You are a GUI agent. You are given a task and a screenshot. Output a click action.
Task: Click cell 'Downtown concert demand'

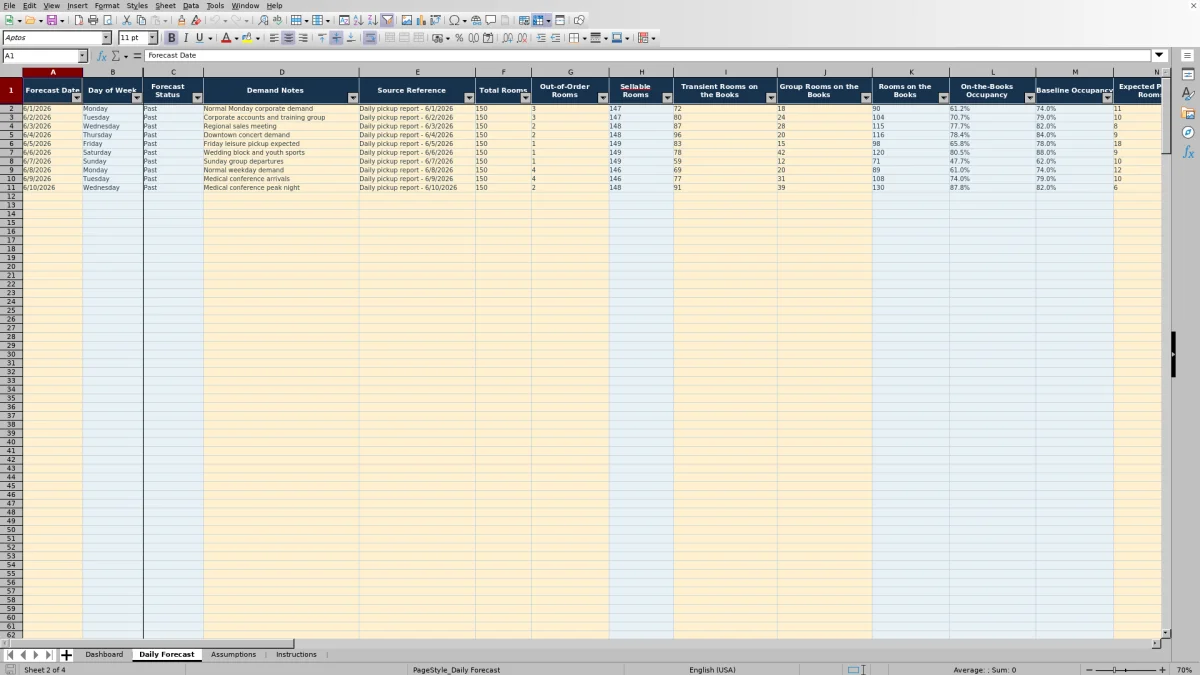pos(281,135)
